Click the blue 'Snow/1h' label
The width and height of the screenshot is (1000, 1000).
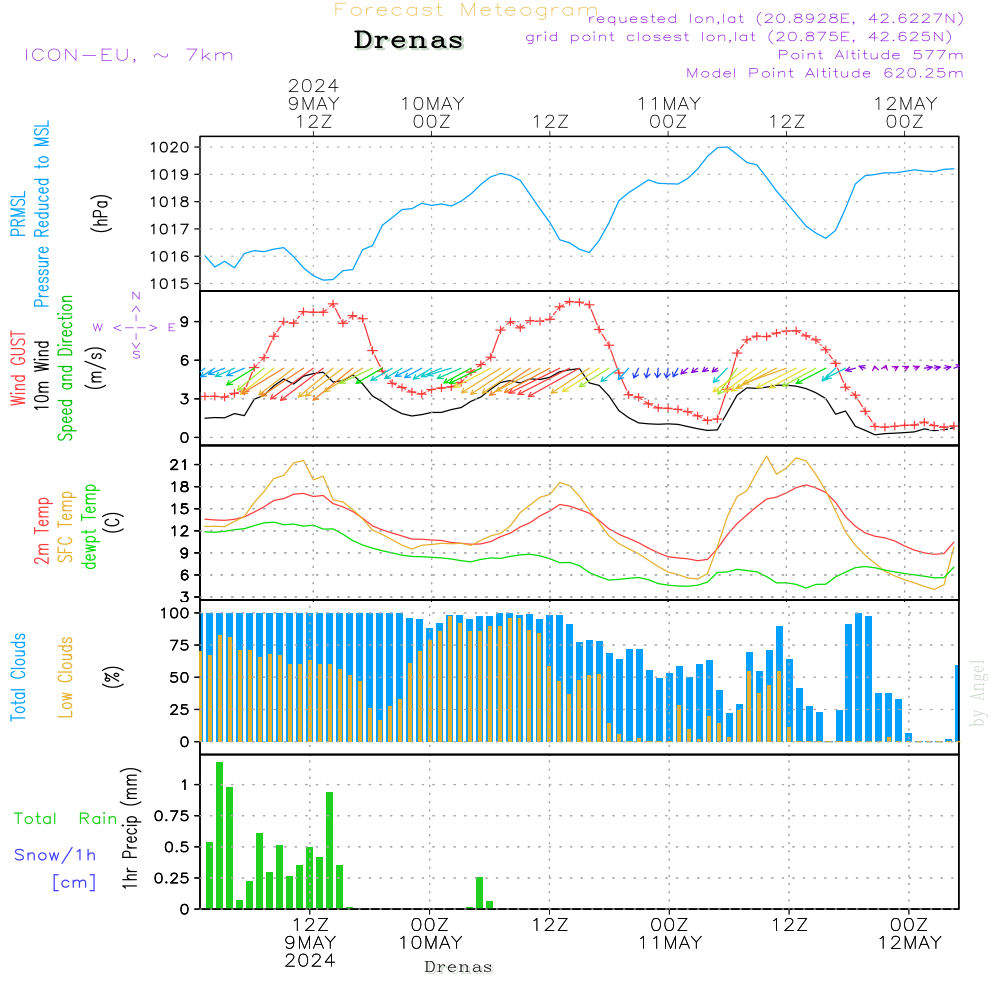[x=55, y=855]
